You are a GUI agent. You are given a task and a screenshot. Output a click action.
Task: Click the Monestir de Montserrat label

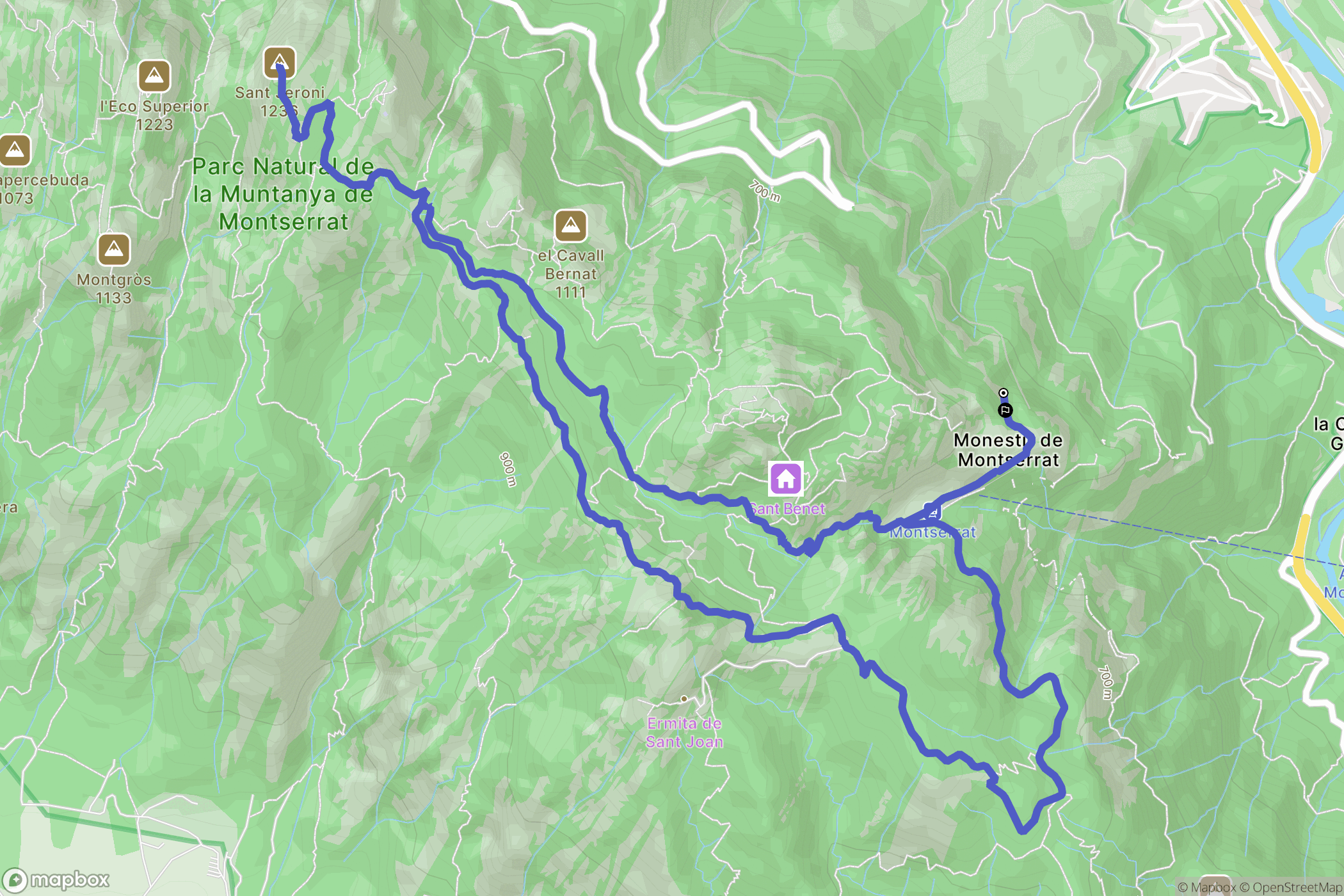pyautogui.click(x=1008, y=450)
